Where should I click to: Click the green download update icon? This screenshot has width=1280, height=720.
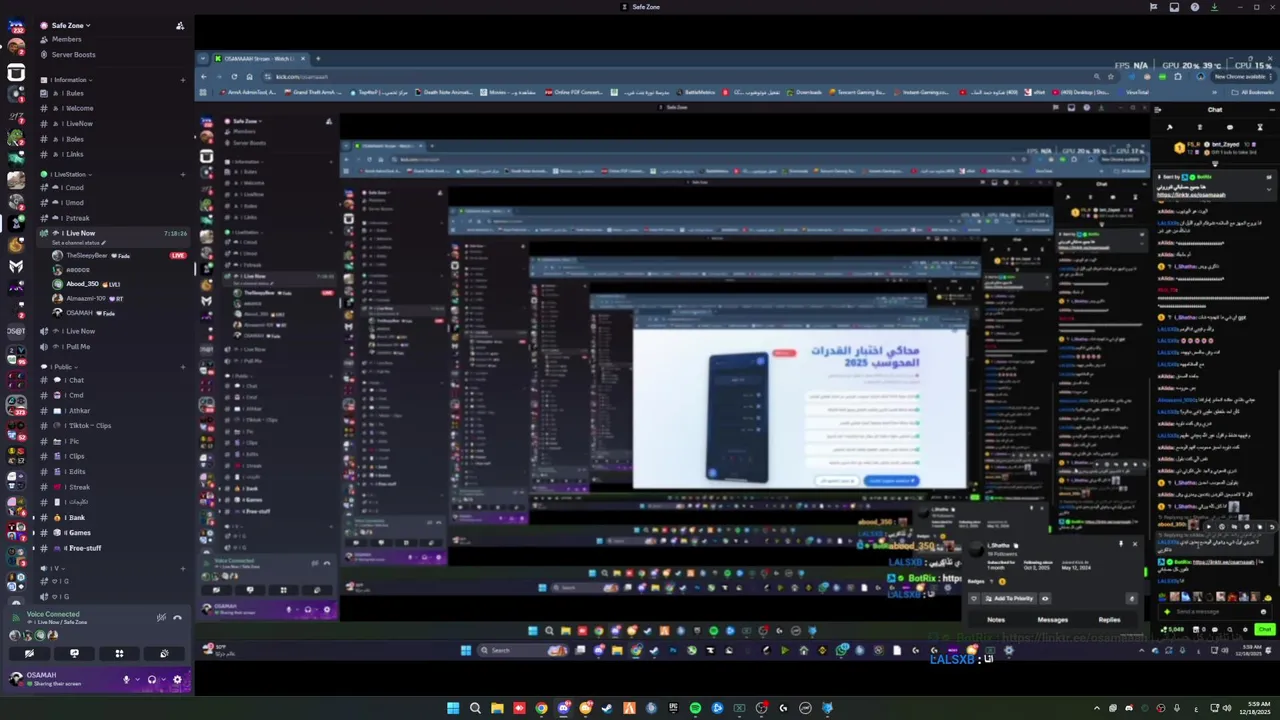tap(1214, 7)
